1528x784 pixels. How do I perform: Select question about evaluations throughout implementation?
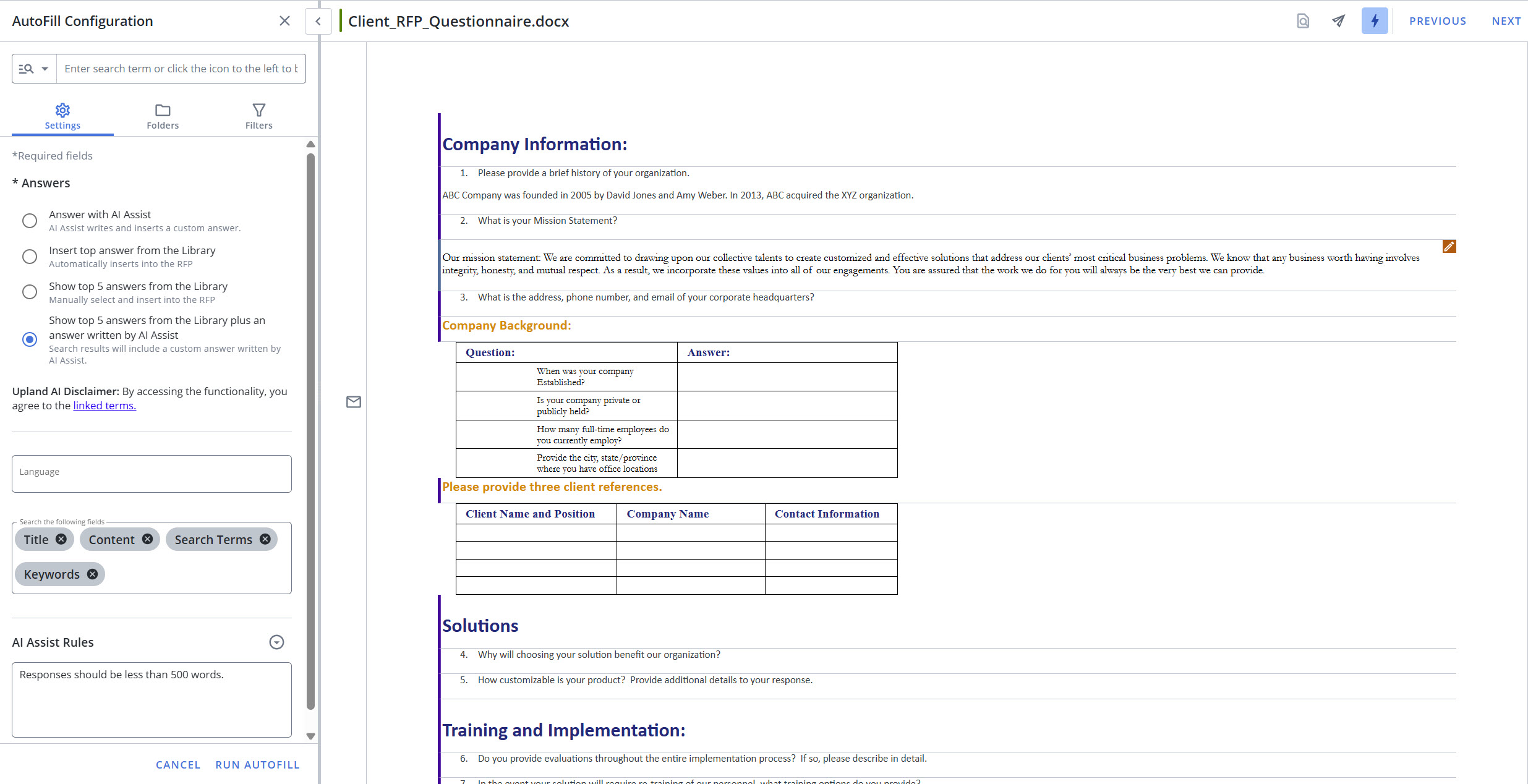point(702,759)
